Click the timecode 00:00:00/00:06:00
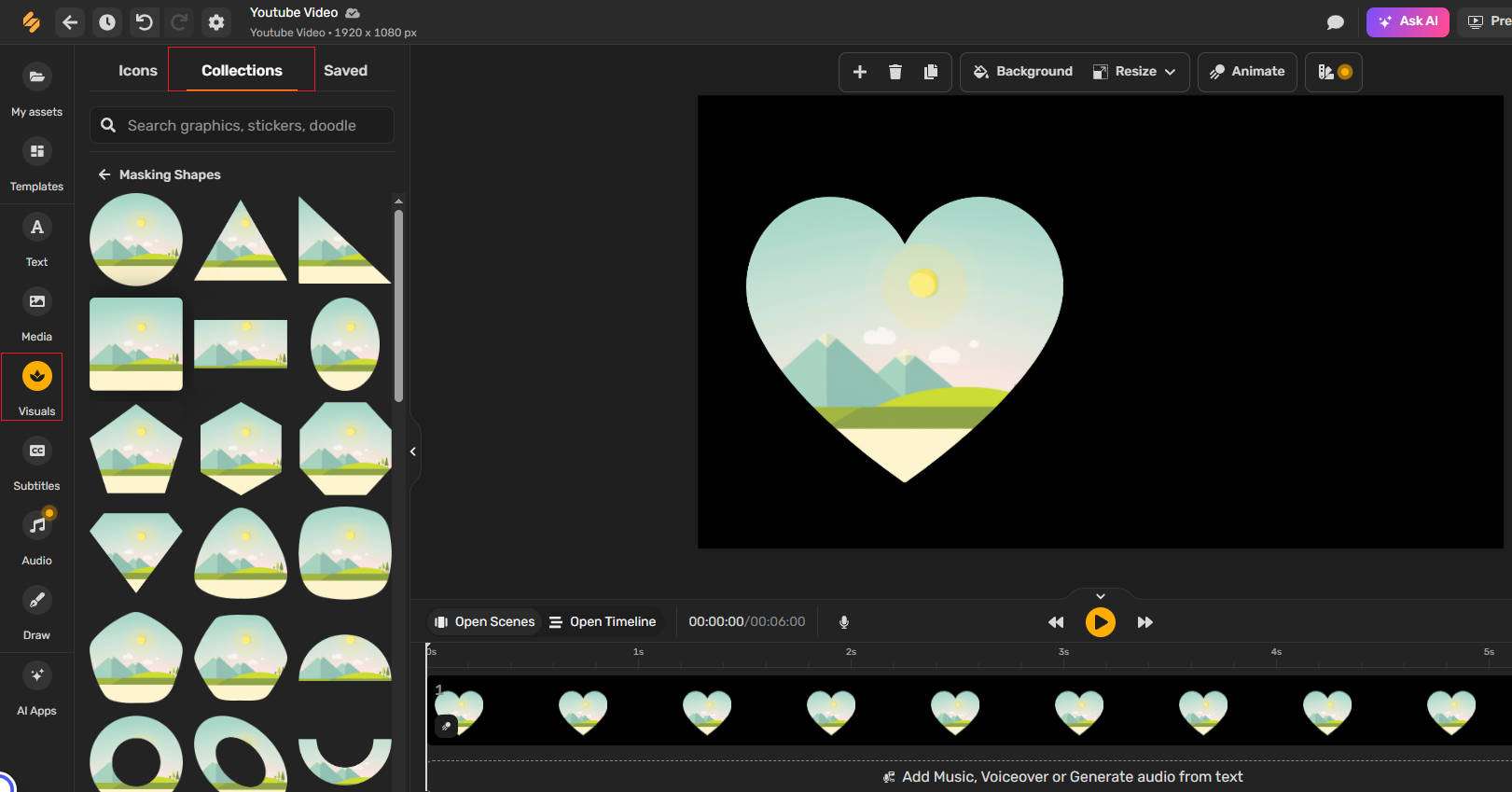 tap(746, 622)
